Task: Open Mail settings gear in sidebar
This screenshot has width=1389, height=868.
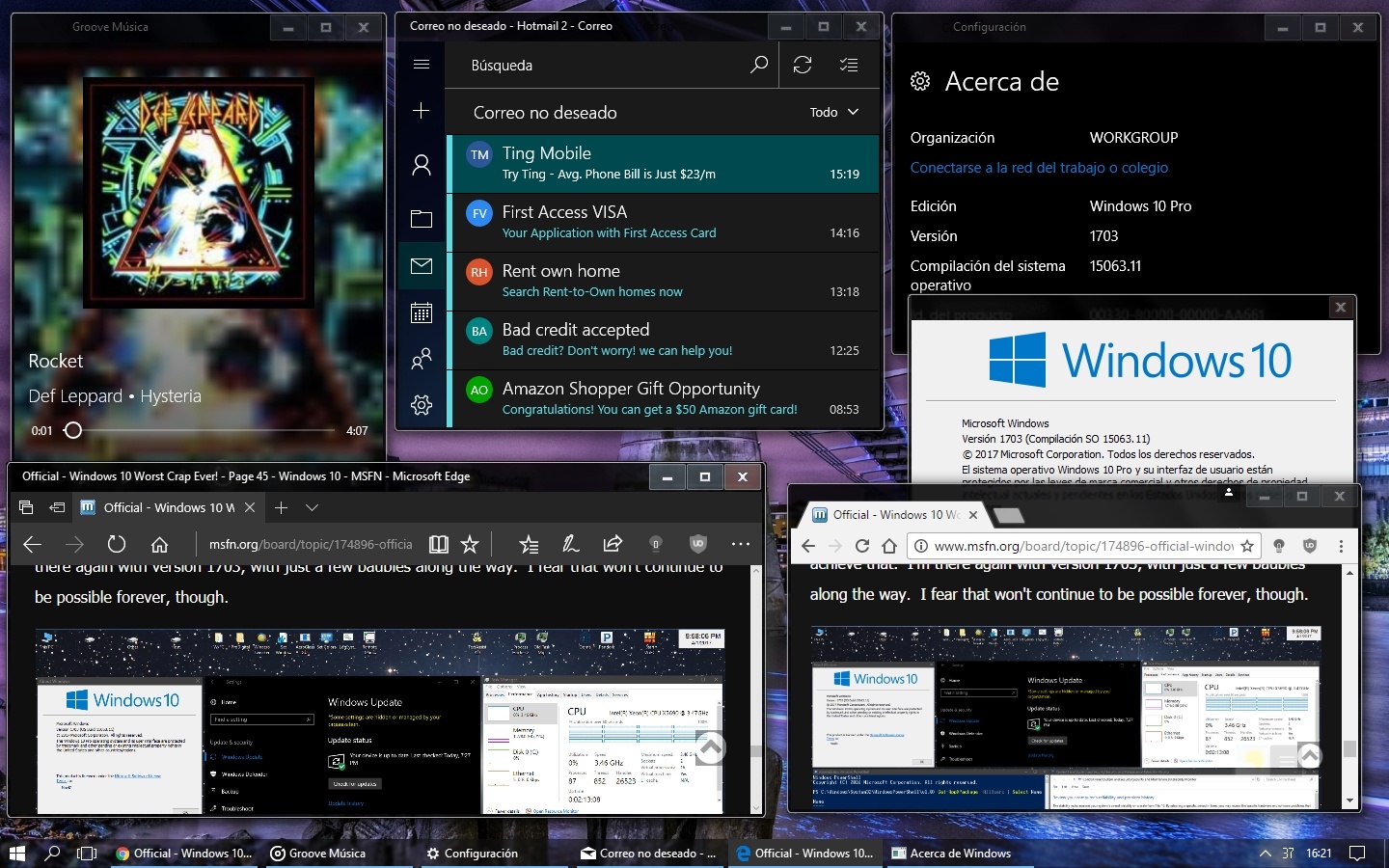Action: tap(421, 405)
